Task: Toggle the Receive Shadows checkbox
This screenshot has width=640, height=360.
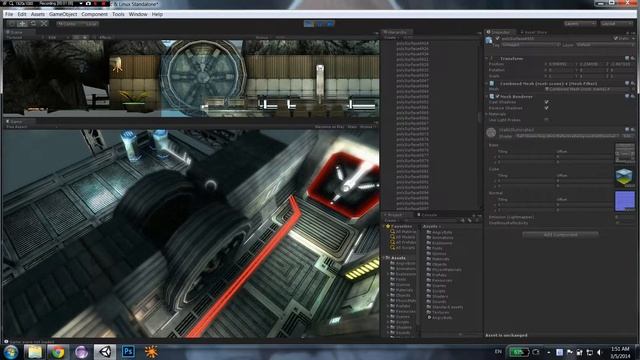Action: click(x=546, y=108)
